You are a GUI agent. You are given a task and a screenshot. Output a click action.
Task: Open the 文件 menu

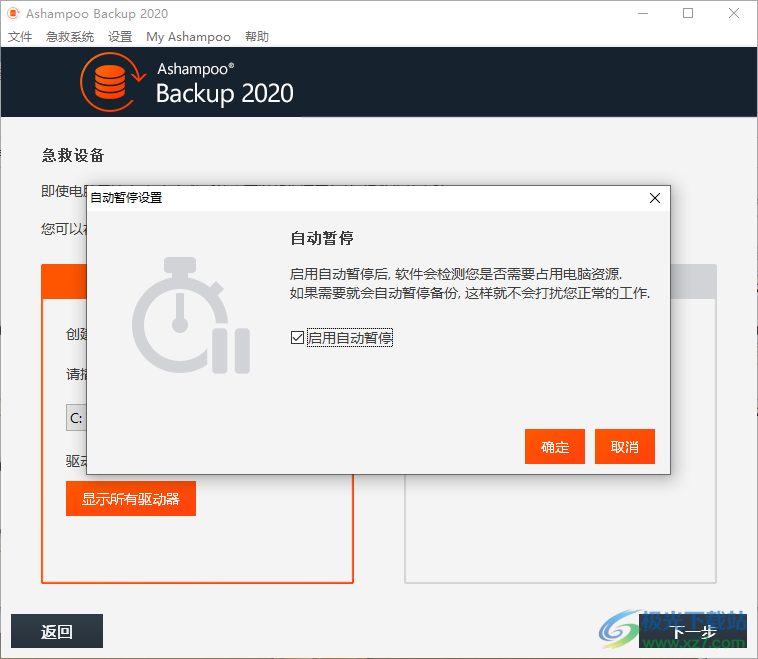20,37
